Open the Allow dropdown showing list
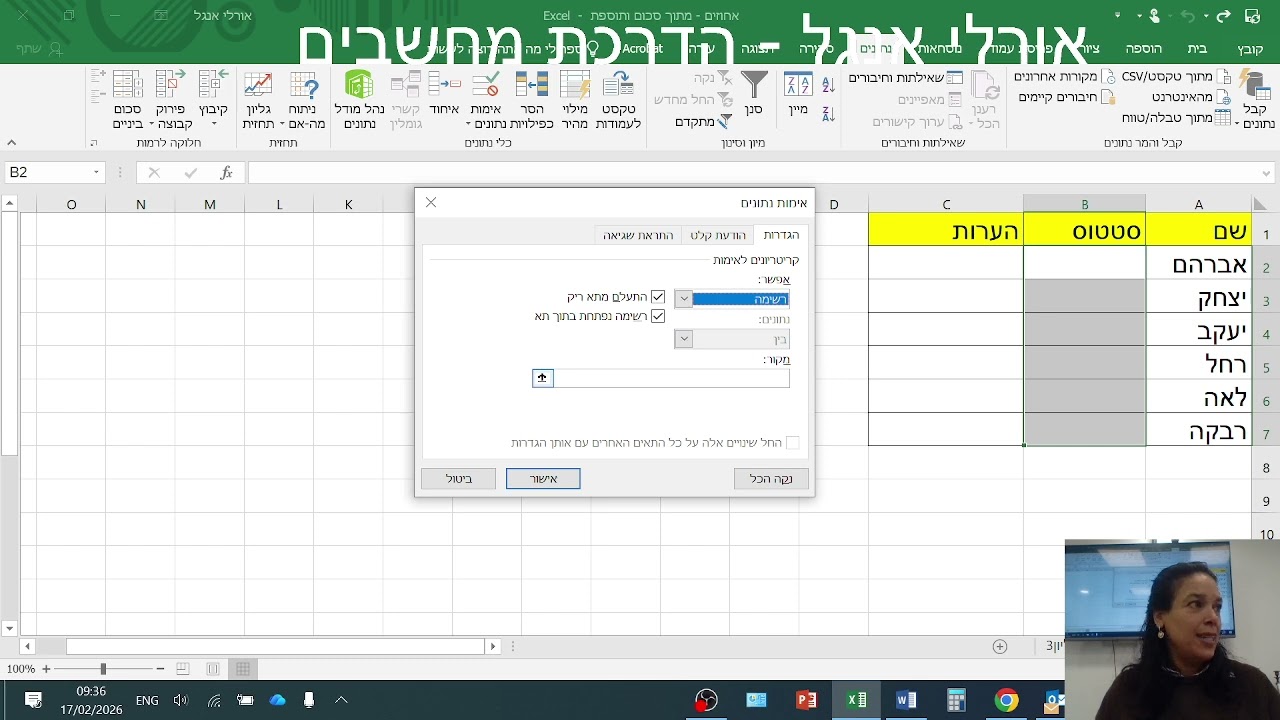This screenshot has width=1280, height=720. (683, 298)
